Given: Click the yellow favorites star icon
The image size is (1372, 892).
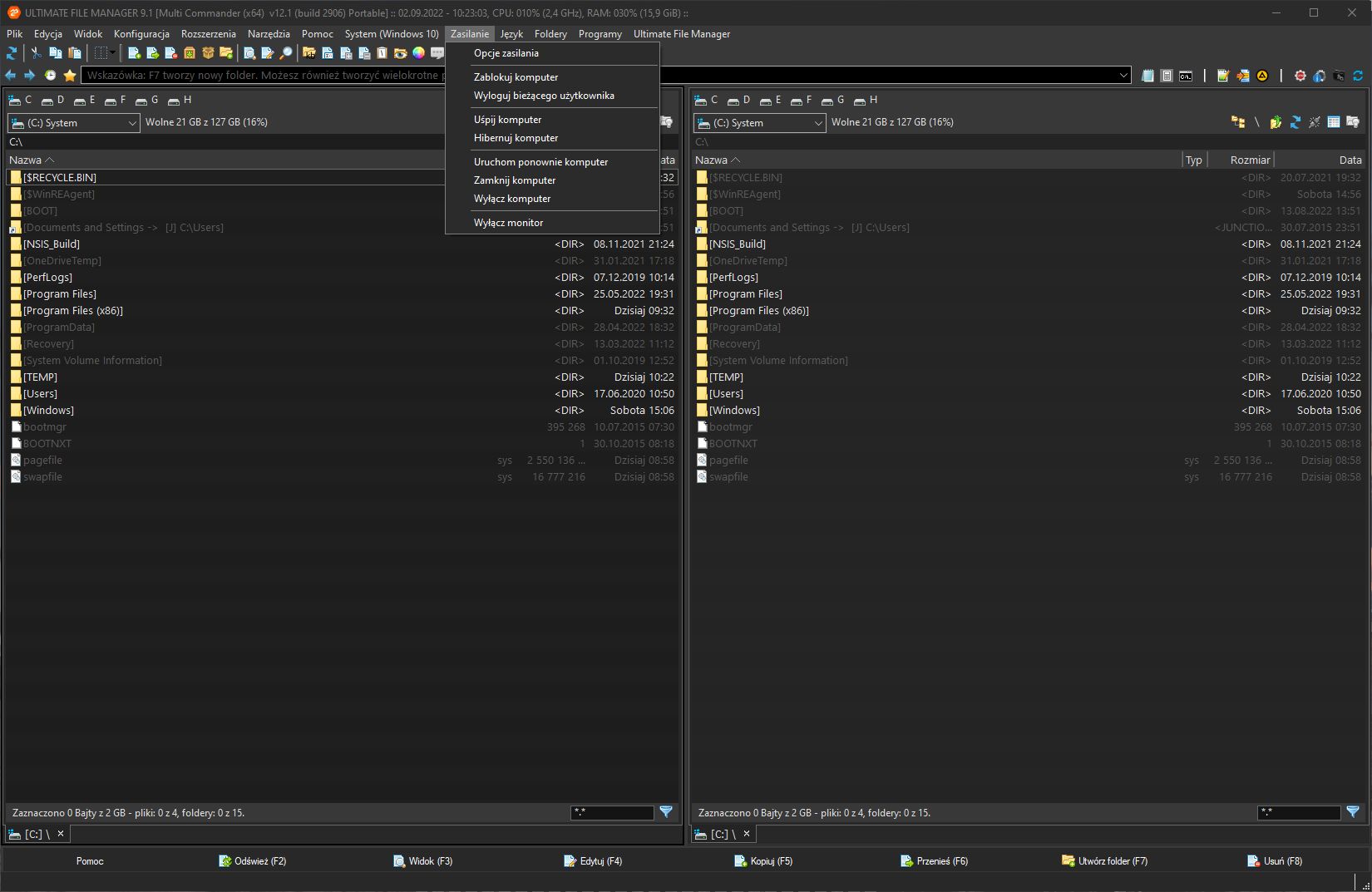Looking at the screenshot, I should coord(70,76).
